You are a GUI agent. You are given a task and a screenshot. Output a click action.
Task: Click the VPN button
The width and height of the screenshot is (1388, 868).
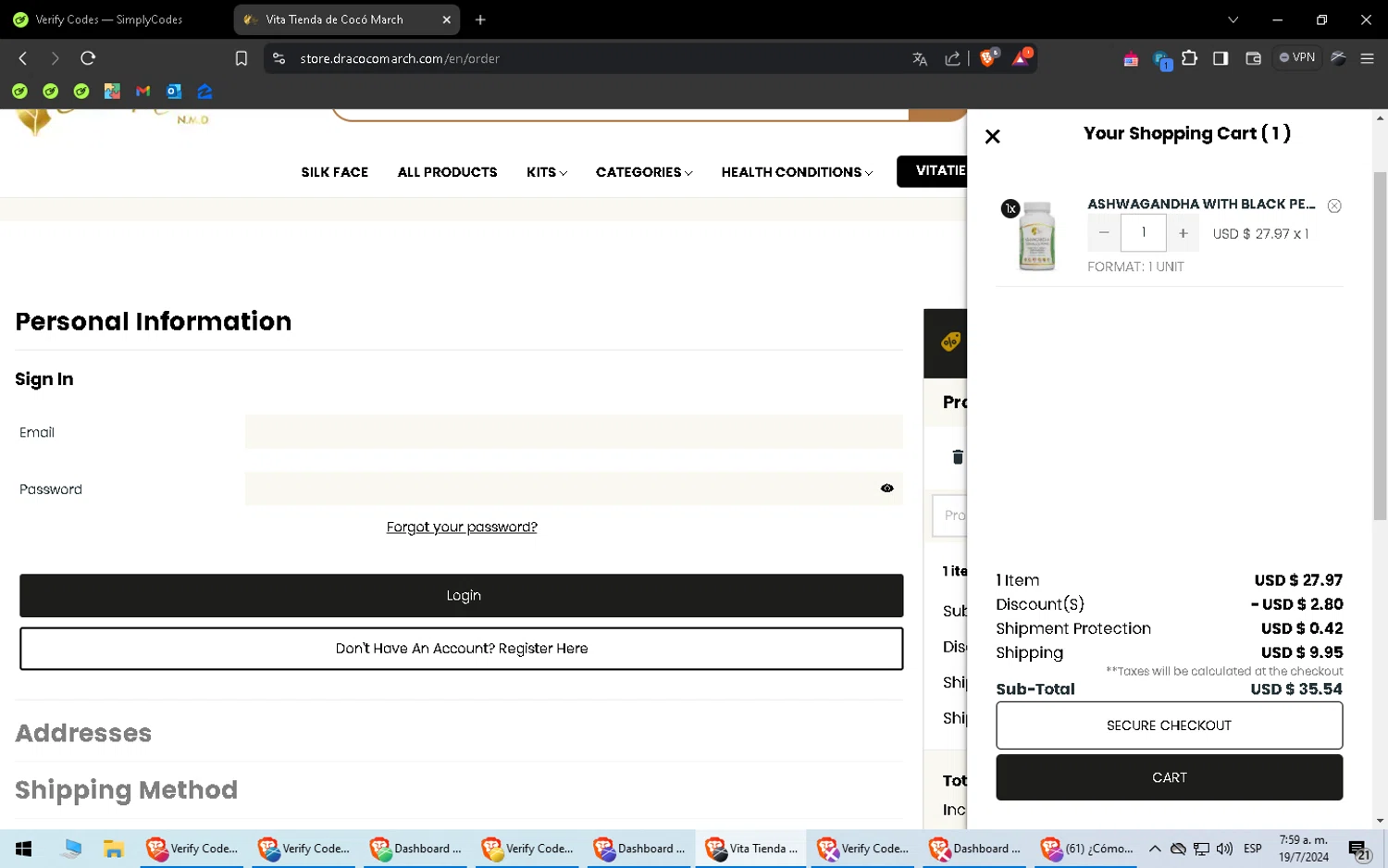(x=1297, y=57)
